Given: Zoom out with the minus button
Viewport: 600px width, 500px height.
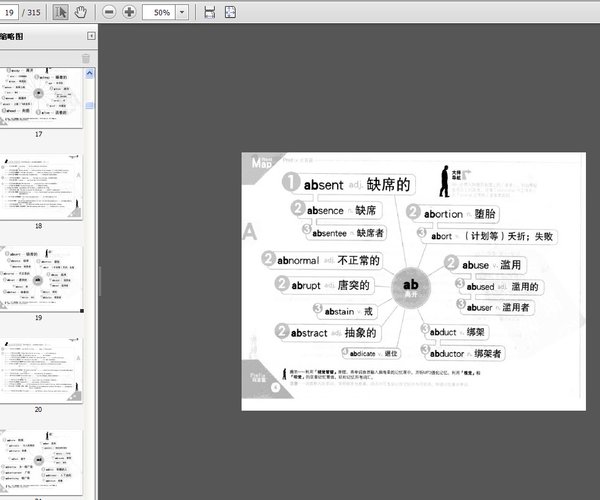Looking at the screenshot, I should (x=109, y=13).
